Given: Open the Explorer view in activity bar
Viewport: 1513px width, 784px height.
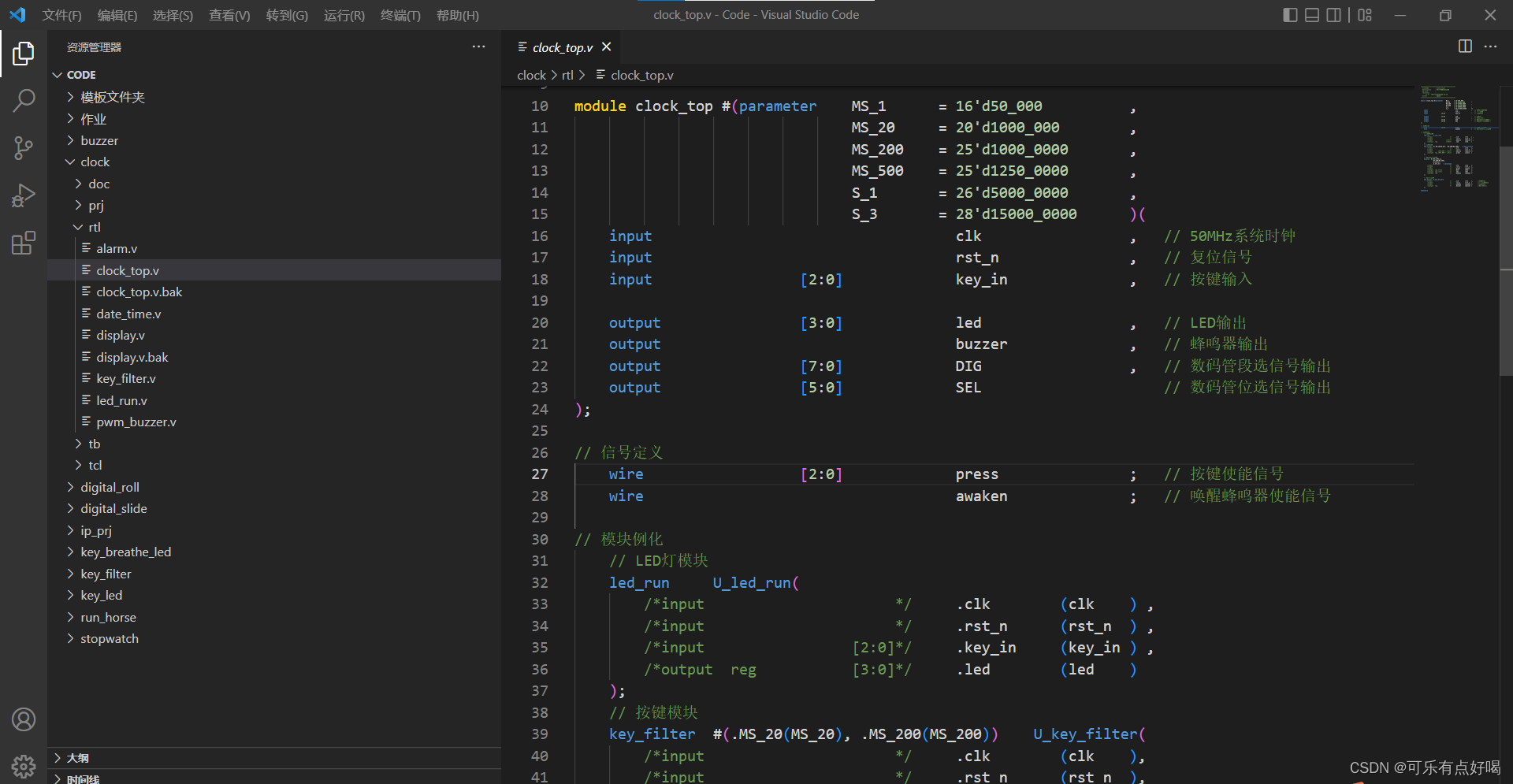Looking at the screenshot, I should tap(24, 54).
